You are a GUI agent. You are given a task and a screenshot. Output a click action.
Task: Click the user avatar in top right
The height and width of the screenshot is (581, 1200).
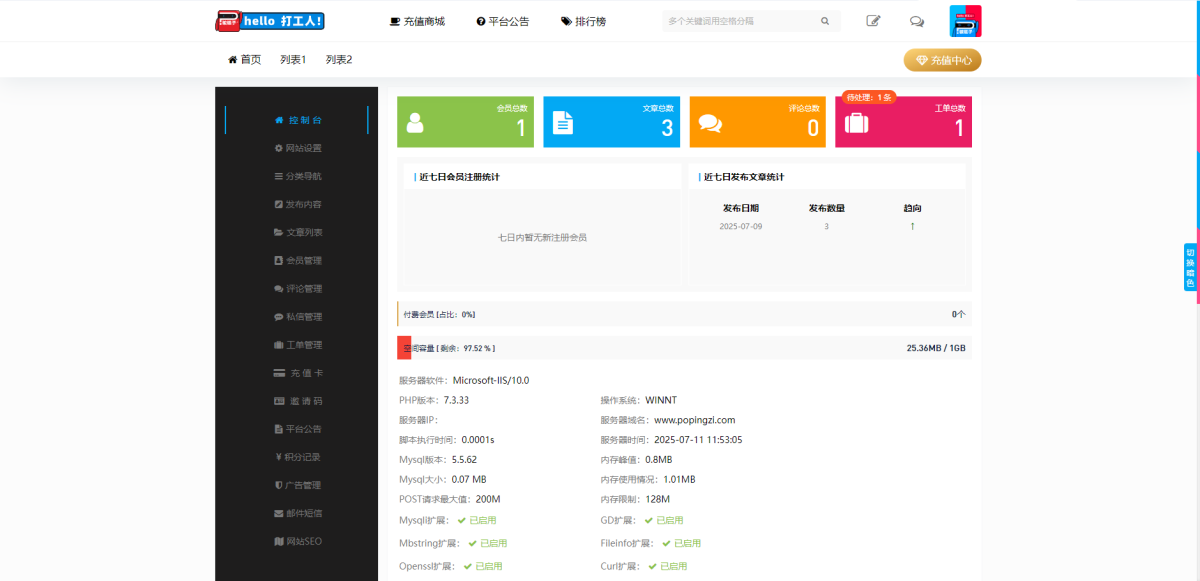965,21
